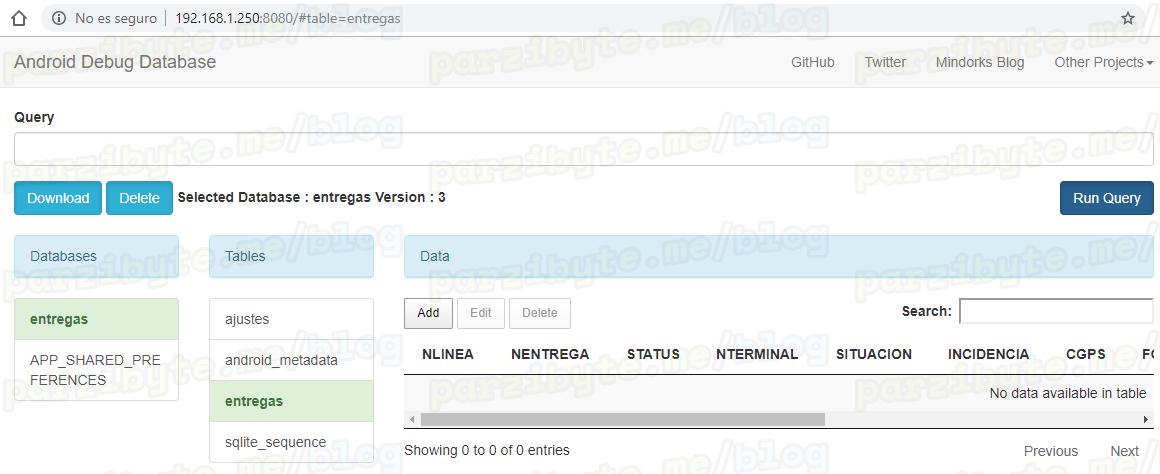This screenshot has width=1160, height=474.
Task: Select the entregas table
Action: click(x=291, y=402)
